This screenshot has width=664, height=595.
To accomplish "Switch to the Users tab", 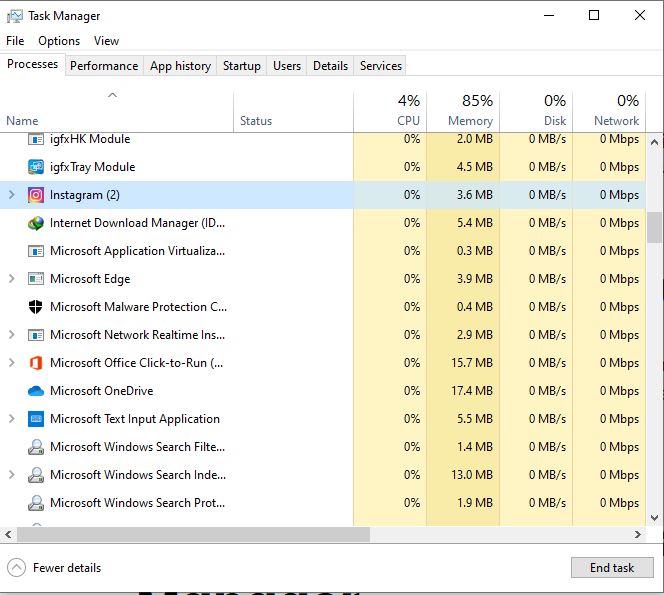I will tap(287, 66).
